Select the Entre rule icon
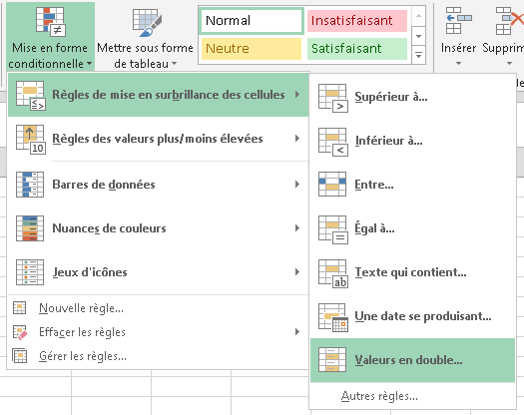 point(332,184)
